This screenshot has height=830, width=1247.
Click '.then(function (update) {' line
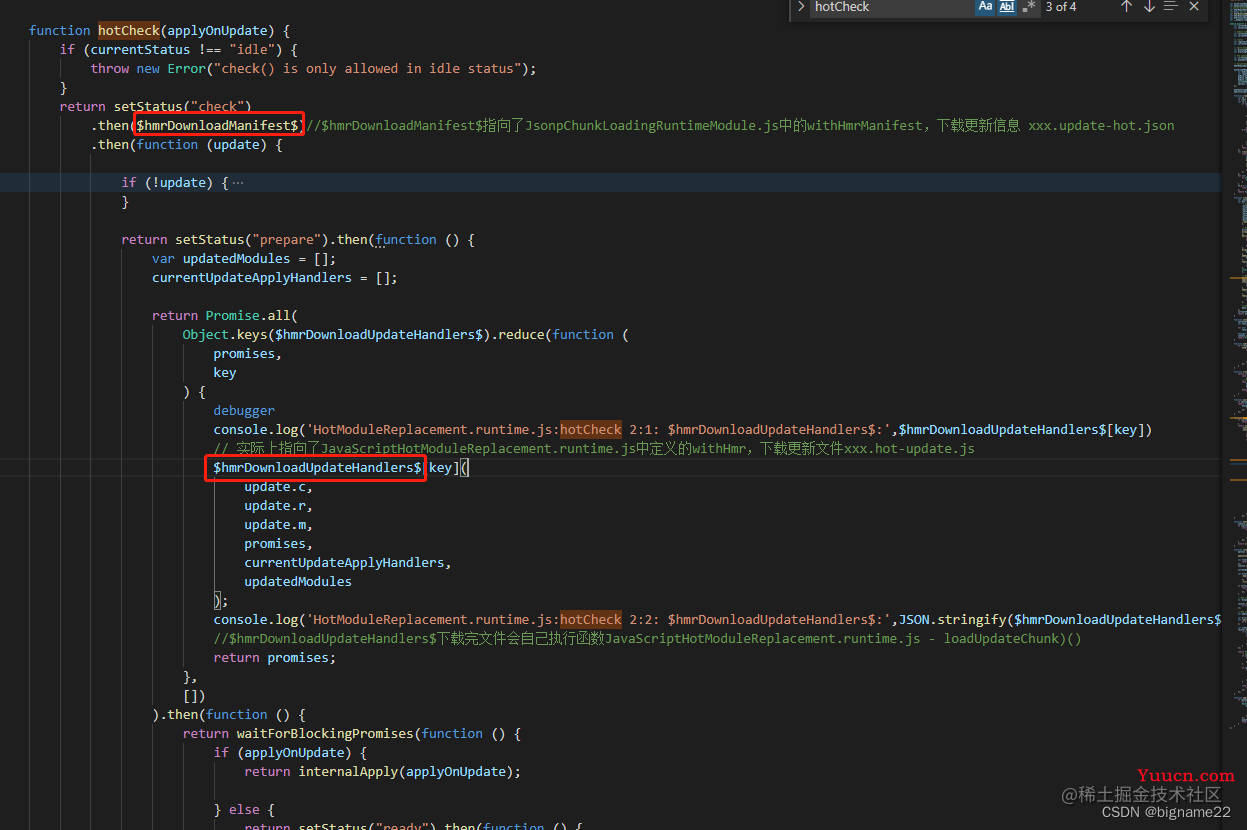[x=186, y=145]
